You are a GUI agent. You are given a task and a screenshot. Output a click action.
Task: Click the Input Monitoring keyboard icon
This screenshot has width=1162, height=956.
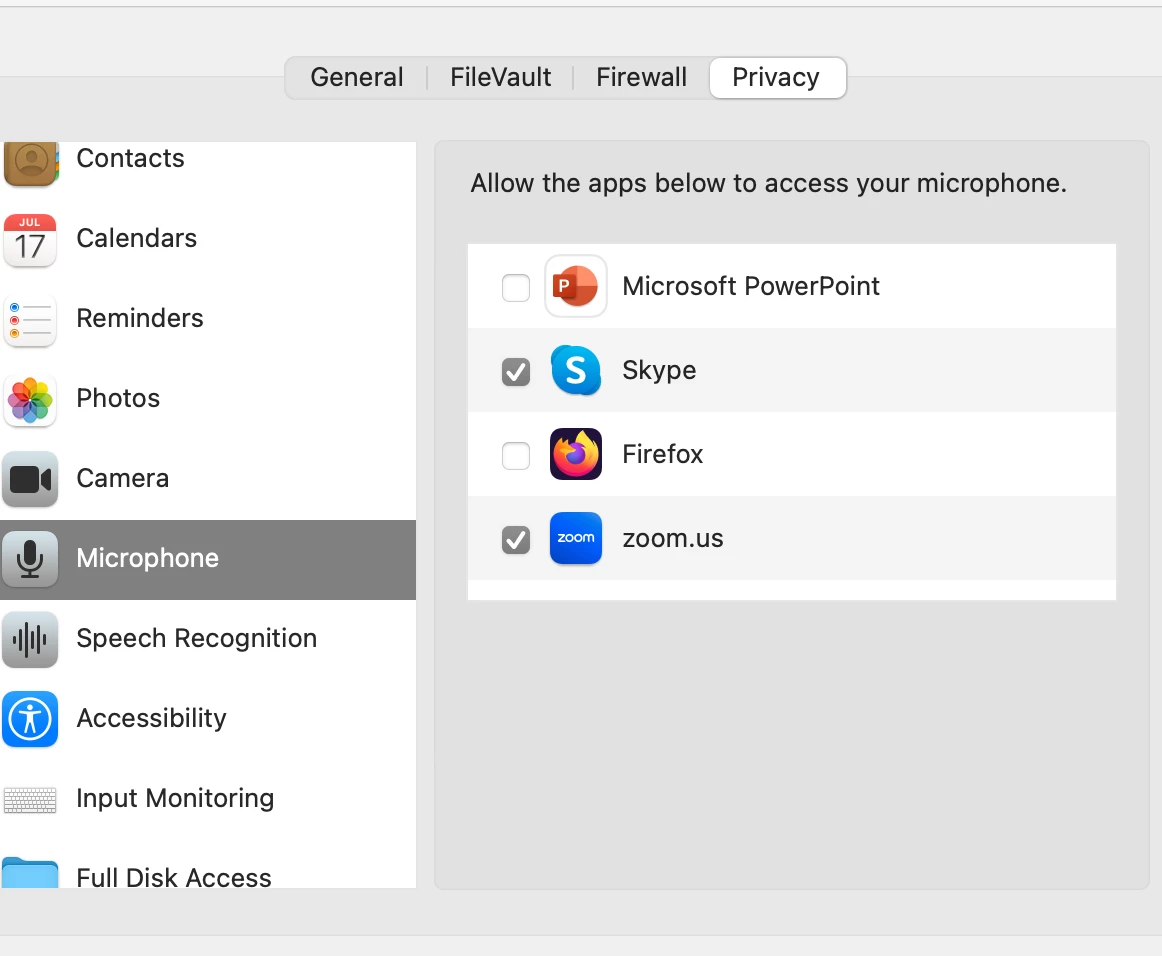(30, 800)
